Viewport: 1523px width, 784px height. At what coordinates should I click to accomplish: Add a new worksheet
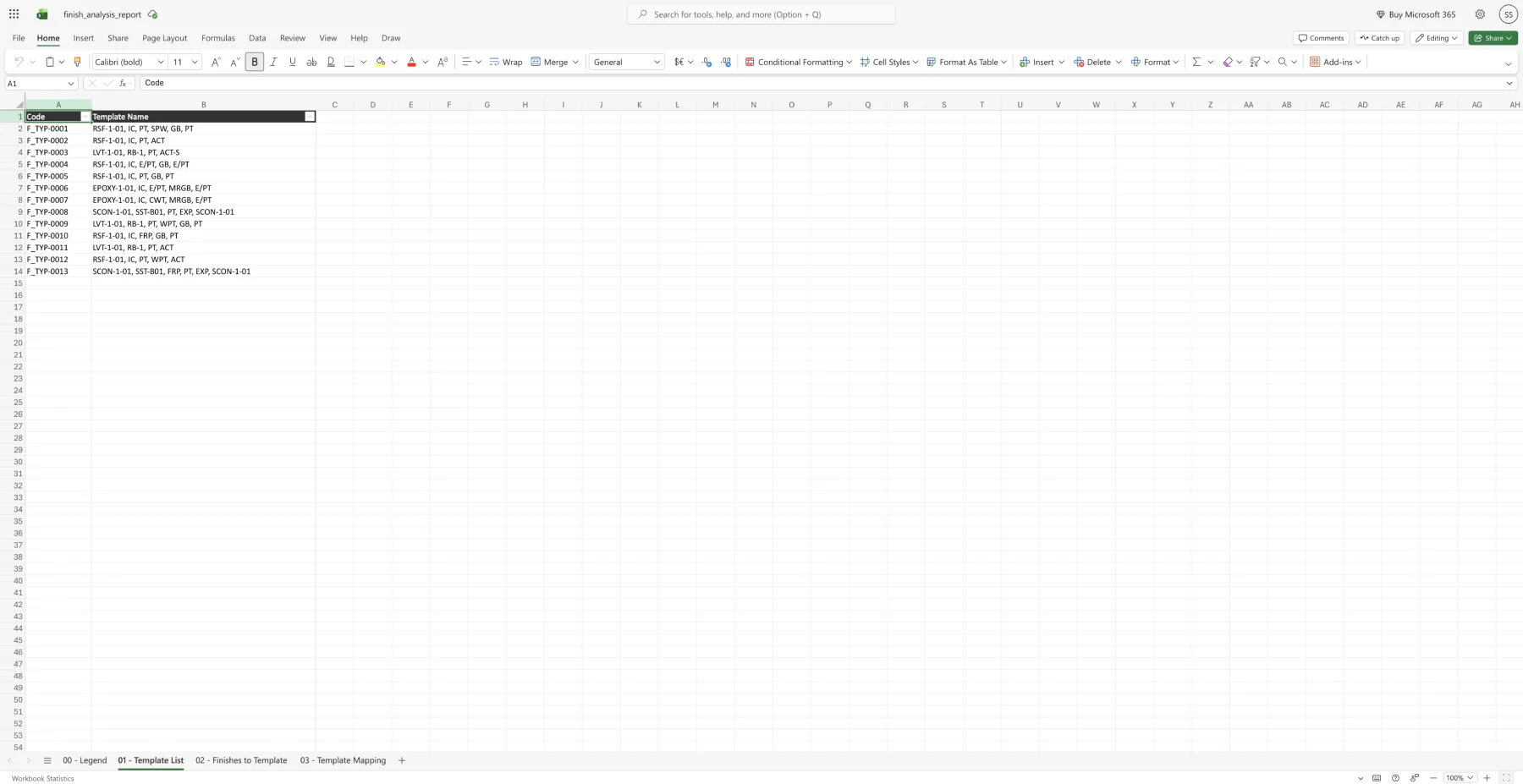(x=401, y=760)
